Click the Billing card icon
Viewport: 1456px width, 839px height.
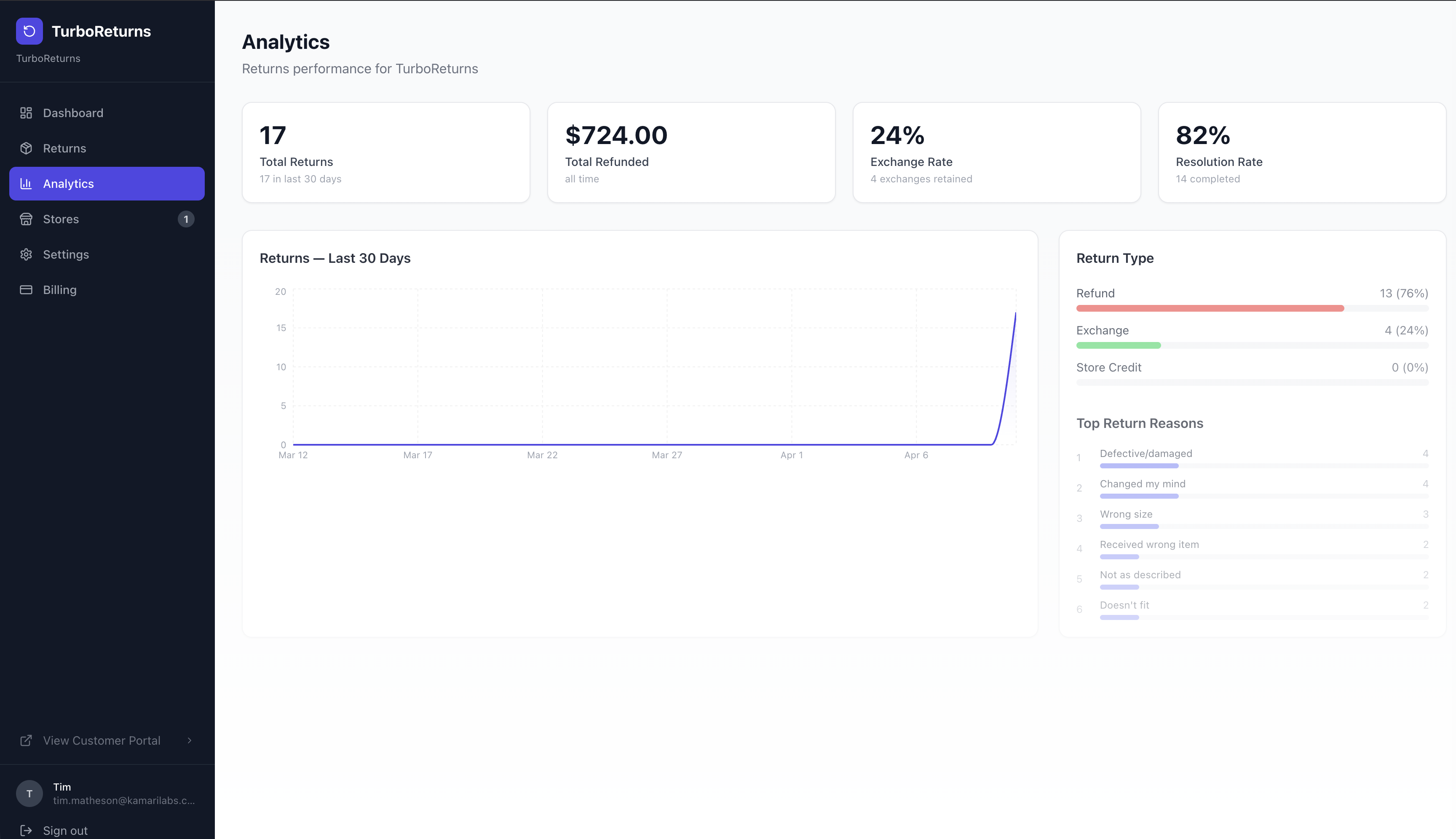click(26, 290)
